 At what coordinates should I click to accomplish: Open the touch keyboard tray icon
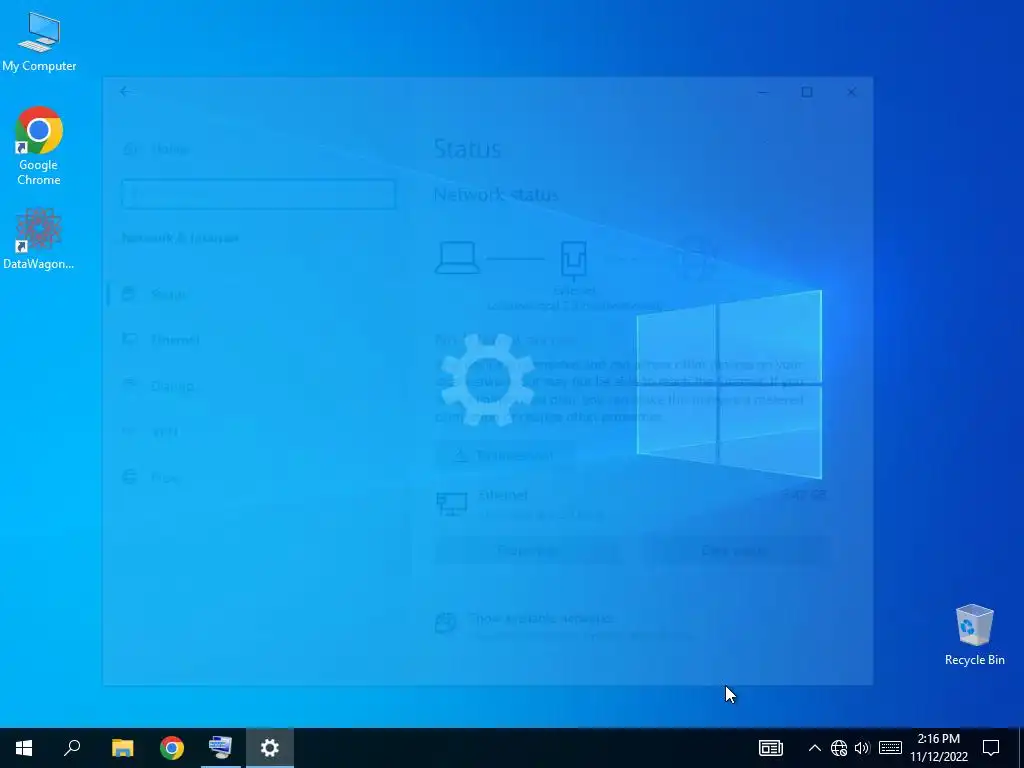890,748
